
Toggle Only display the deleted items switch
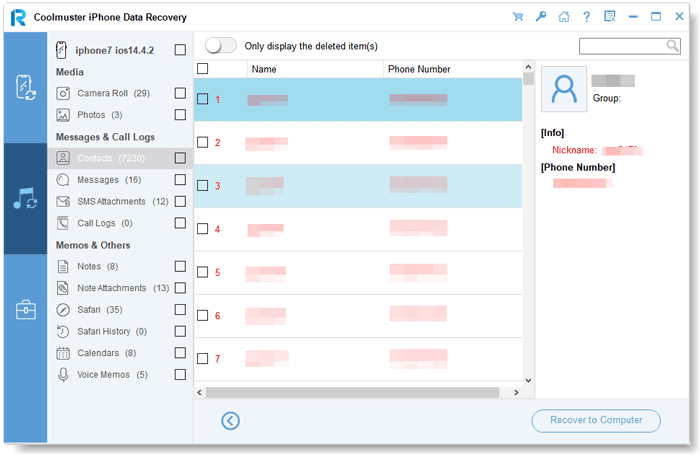point(221,46)
